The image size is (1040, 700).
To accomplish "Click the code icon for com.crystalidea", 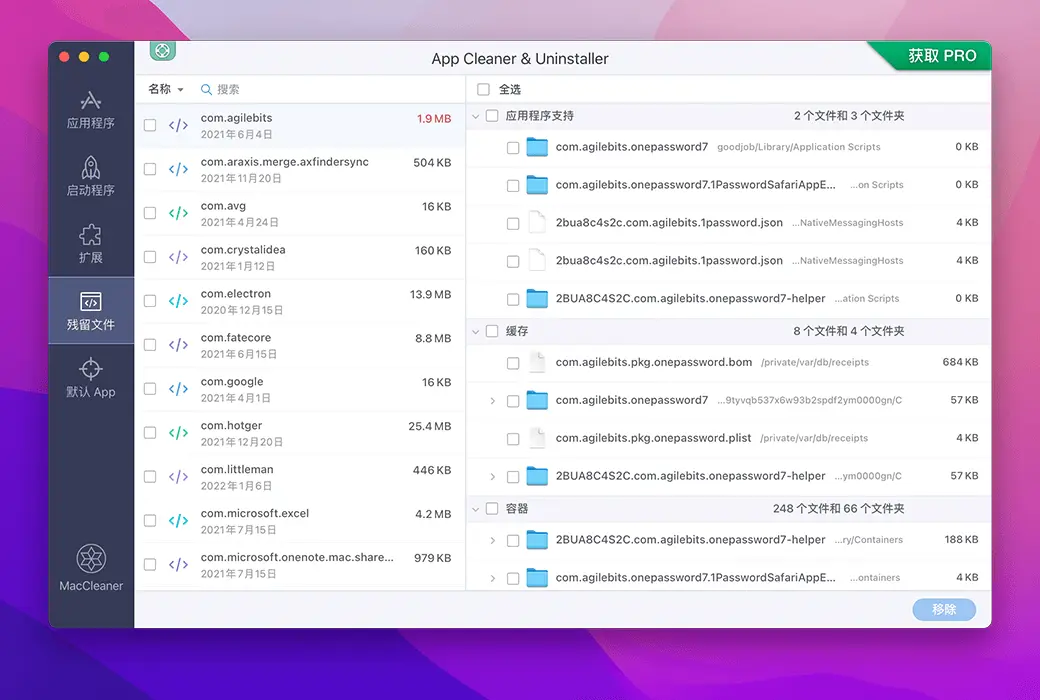I will coord(178,257).
